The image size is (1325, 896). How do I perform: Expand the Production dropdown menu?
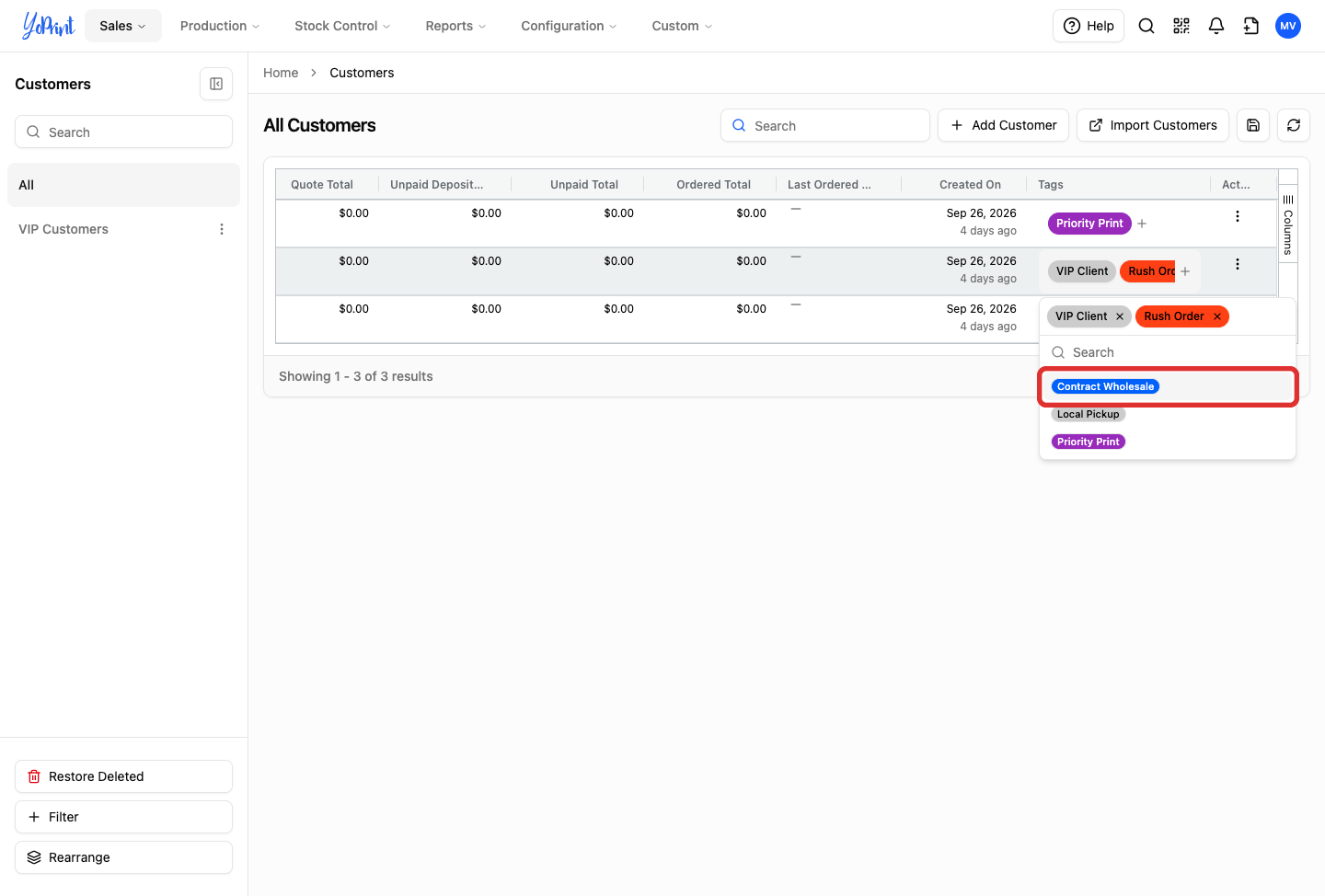click(220, 26)
